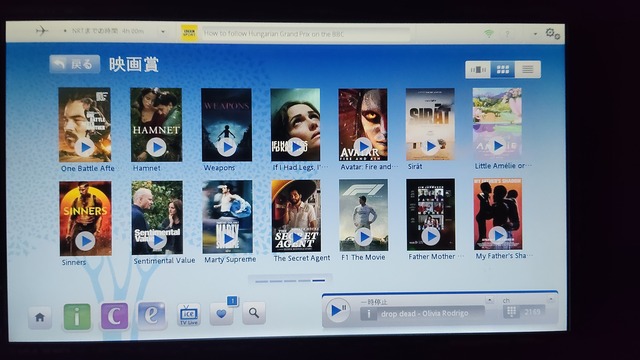The height and width of the screenshot is (360, 640).
Task: Open the favorites heart icon
Action: point(221,314)
